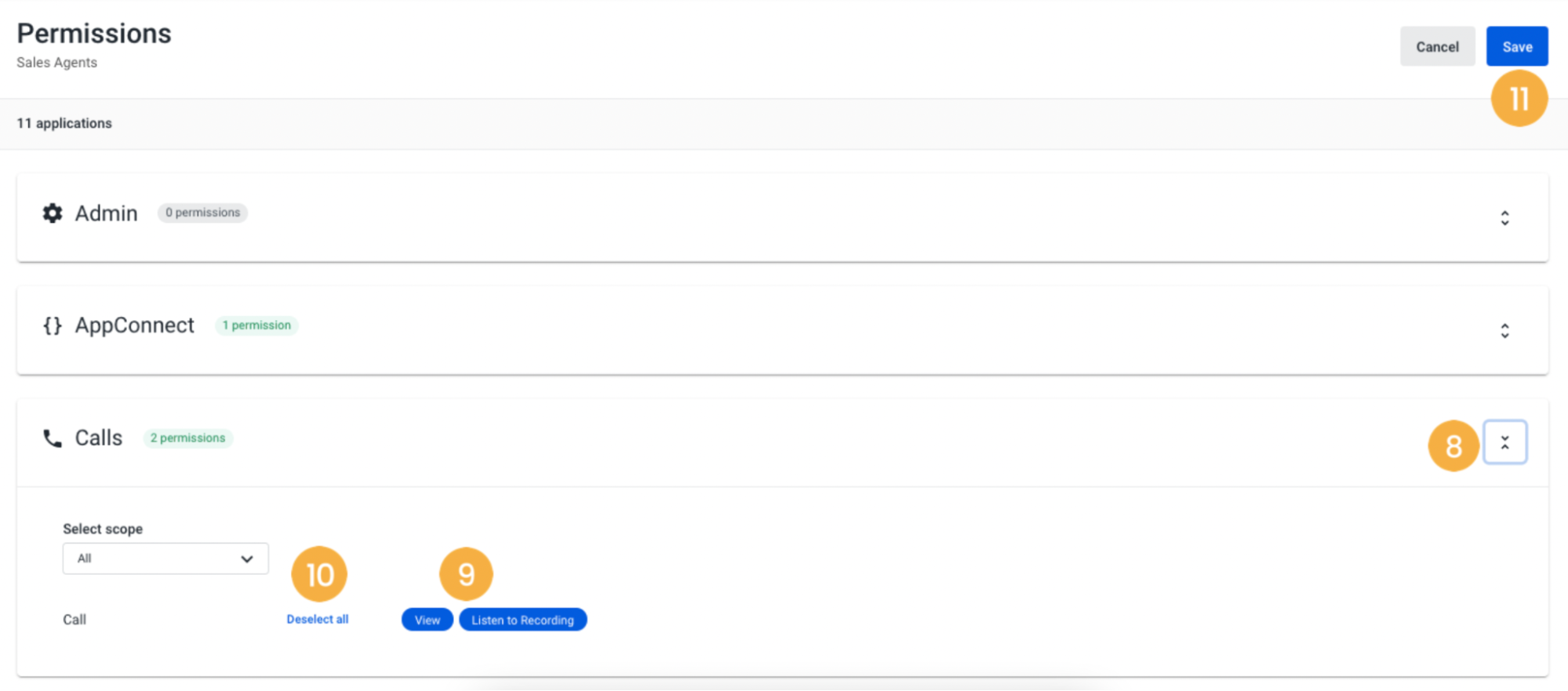Image resolution: width=1568 pixels, height=691 pixels.
Task: Click the Sales Agents subtitle
Action: click(56, 62)
